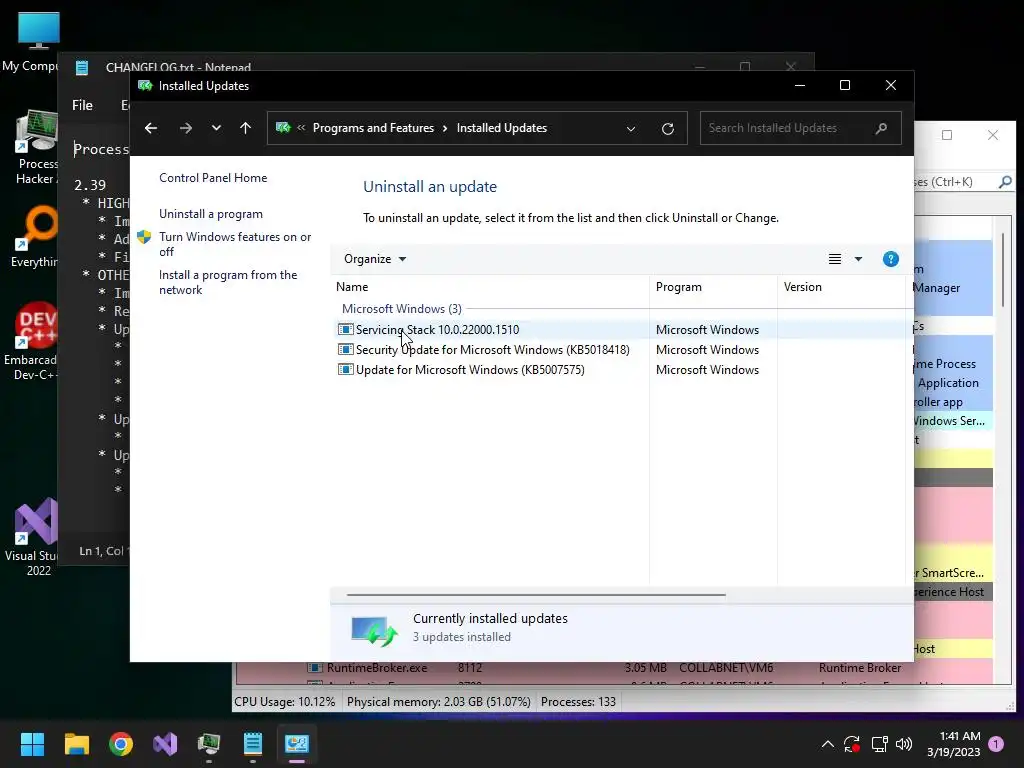Open help with the question mark icon
This screenshot has width=1024, height=768.
tap(890, 259)
